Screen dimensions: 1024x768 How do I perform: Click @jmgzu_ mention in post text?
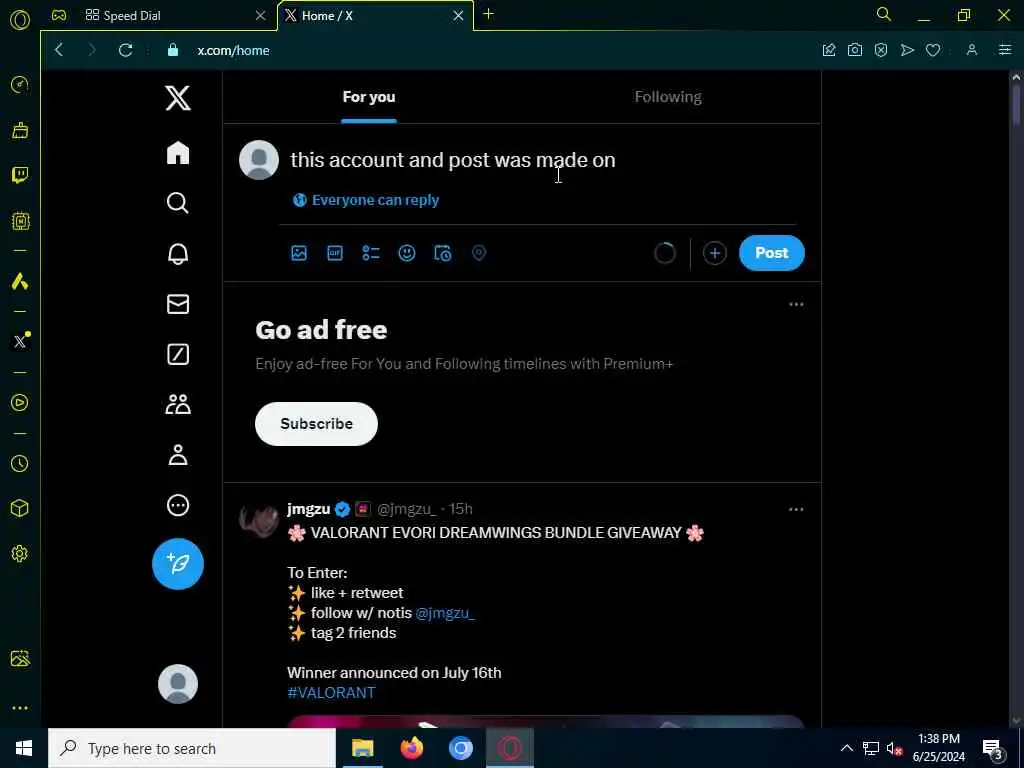click(x=445, y=613)
